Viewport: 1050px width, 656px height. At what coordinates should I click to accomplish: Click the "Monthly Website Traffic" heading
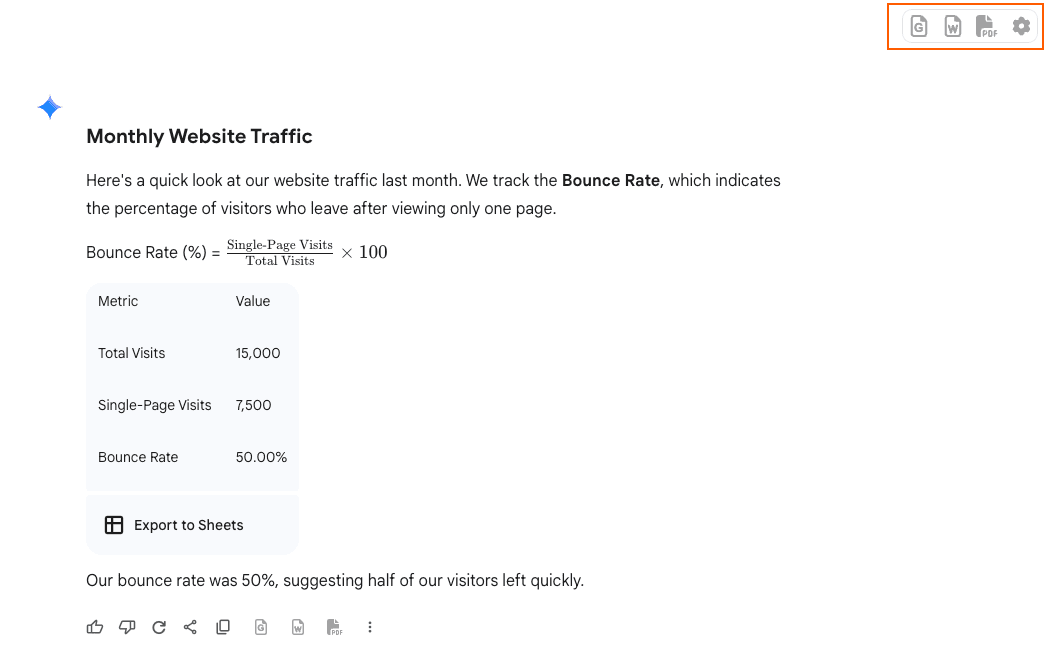[199, 137]
